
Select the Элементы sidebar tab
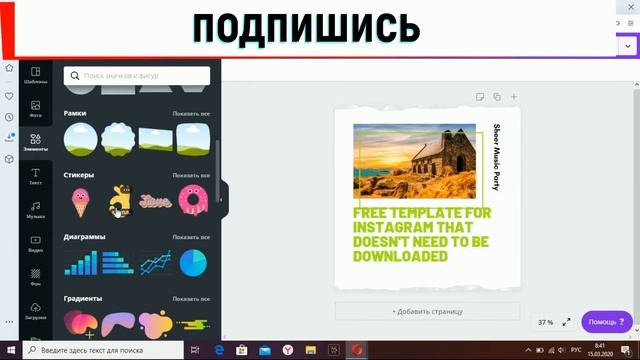(x=36, y=142)
